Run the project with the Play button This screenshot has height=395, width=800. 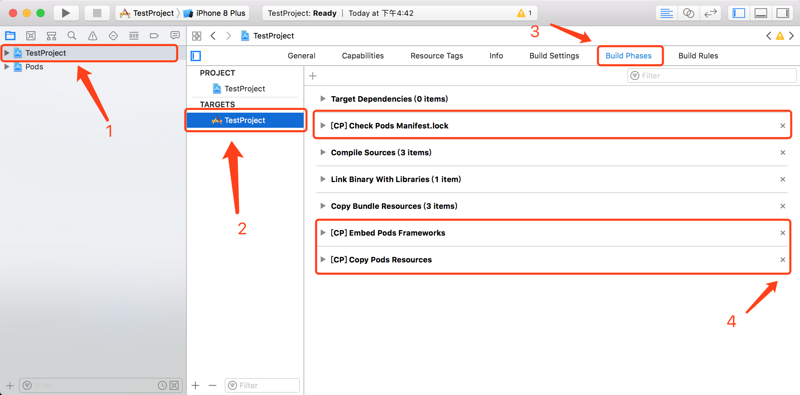66,13
